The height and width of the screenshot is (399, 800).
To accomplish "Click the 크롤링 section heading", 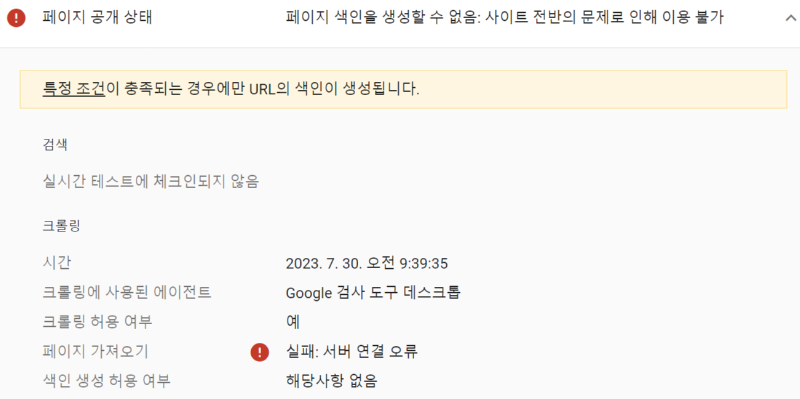I will (x=61, y=227).
